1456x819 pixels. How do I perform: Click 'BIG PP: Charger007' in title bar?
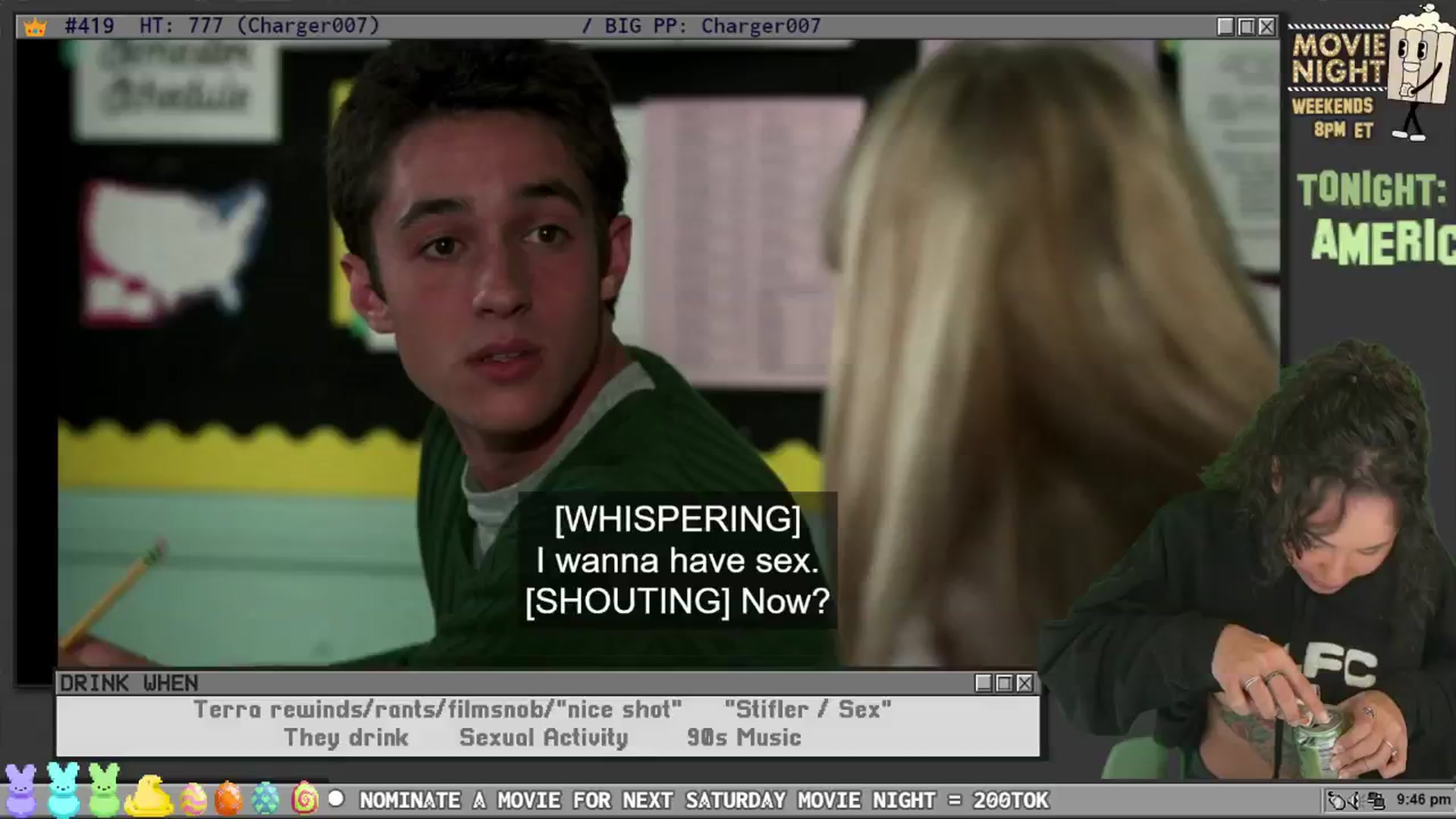(713, 26)
